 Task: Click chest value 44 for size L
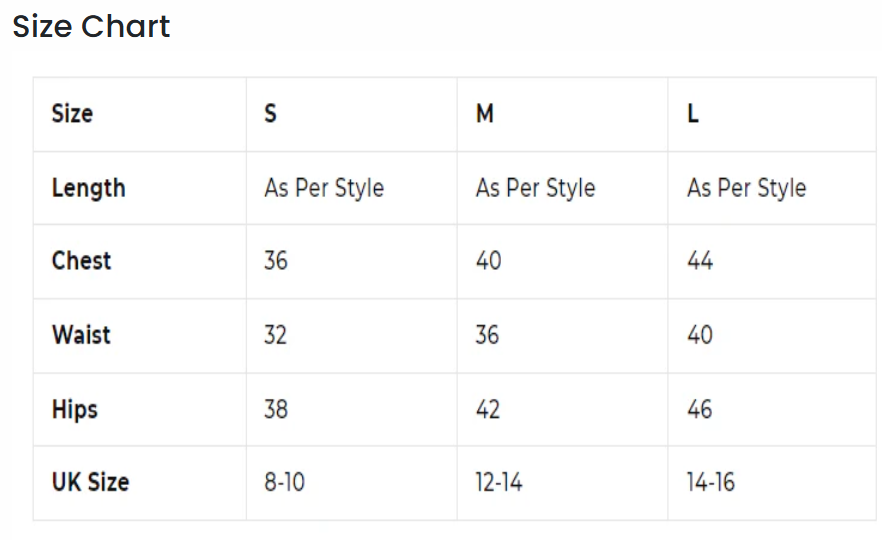coord(700,261)
